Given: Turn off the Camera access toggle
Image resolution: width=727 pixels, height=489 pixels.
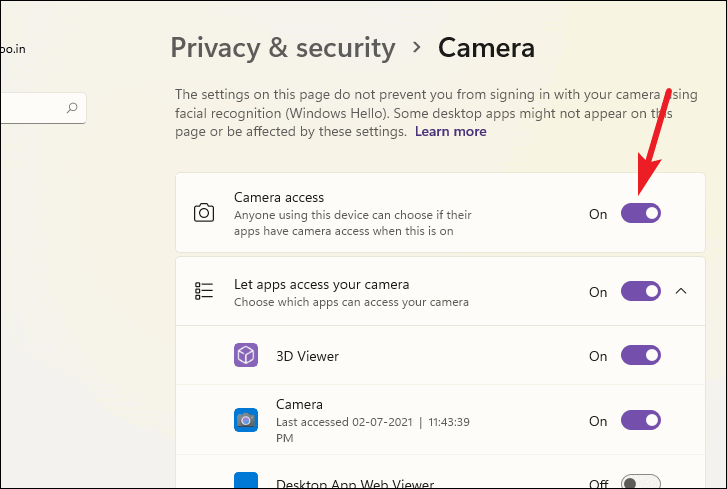Looking at the screenshot, I should point(641,213).
